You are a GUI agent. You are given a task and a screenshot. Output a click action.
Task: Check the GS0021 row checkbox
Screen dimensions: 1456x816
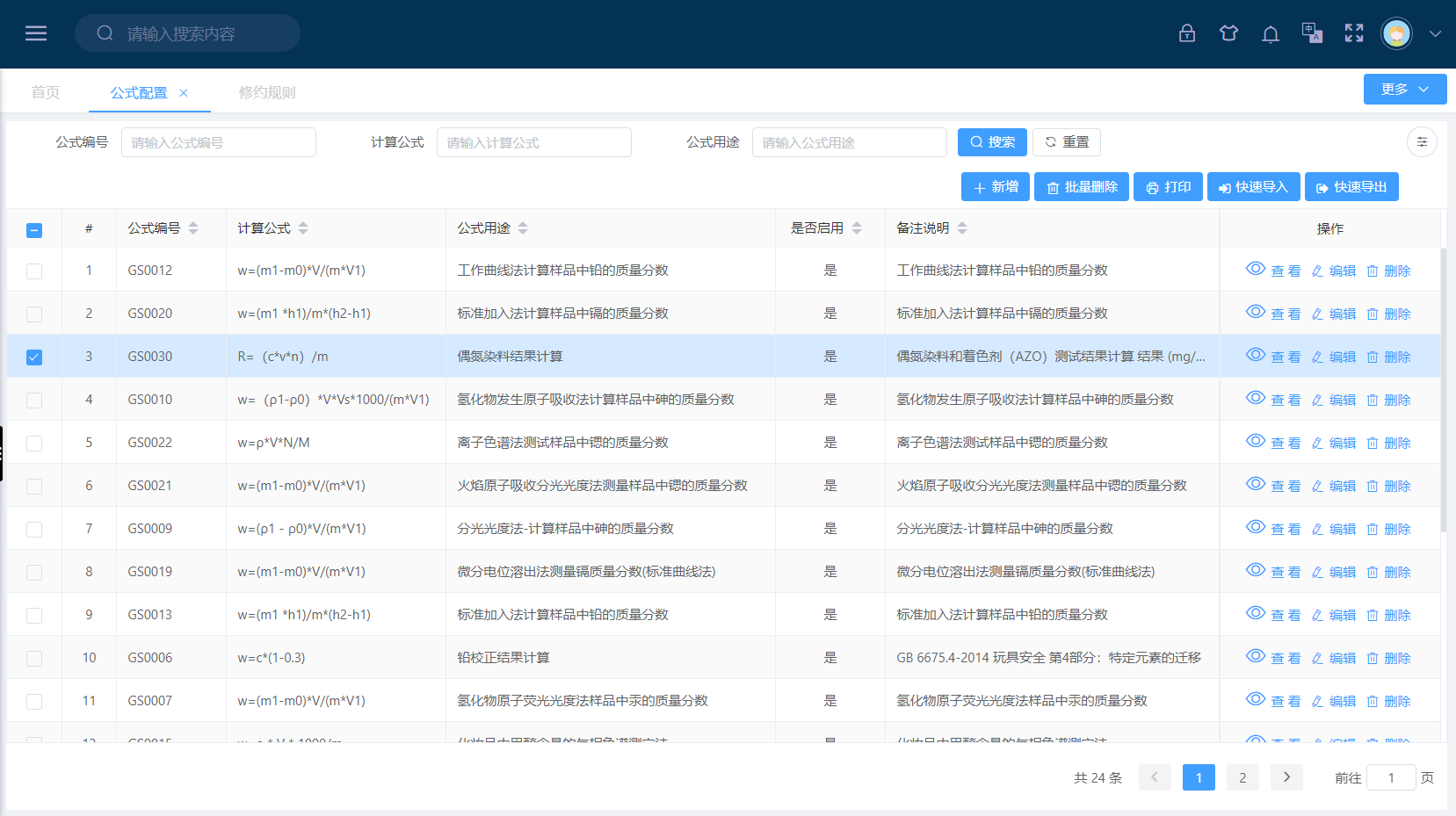point(34,487)
